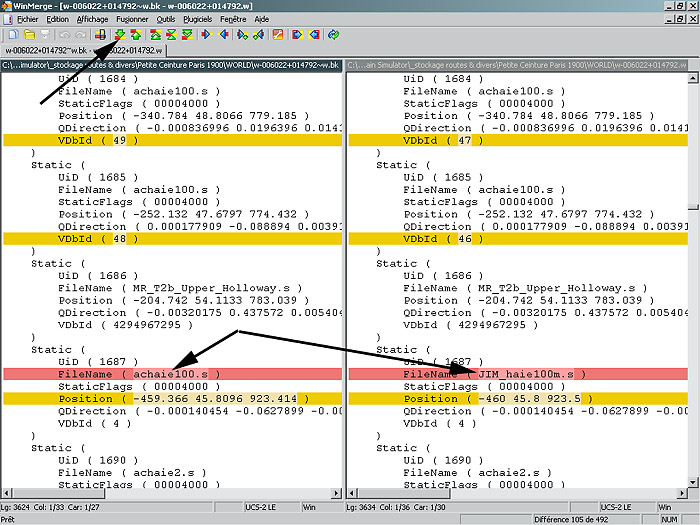Click right pane file path header

tap(517, 65)
